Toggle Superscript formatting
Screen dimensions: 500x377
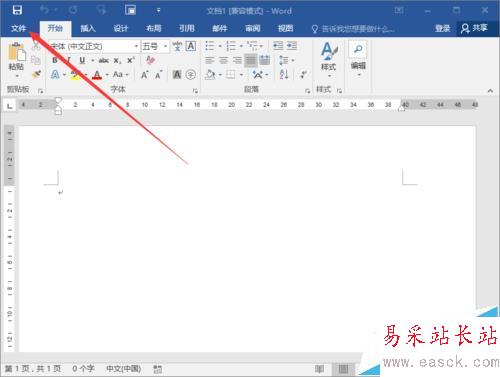pyautogui.click(x=131, y=60)
